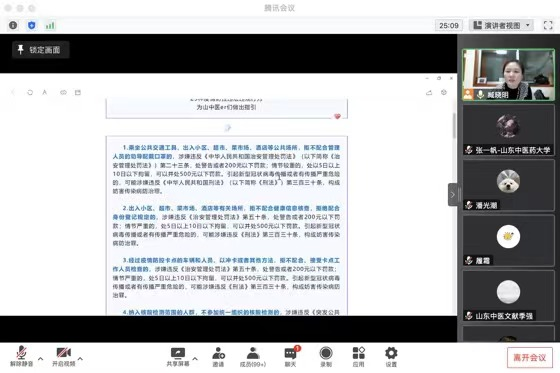Select the active speaker's video thumbnail
This screenshot has height=373, width=560.
(508, 75)
